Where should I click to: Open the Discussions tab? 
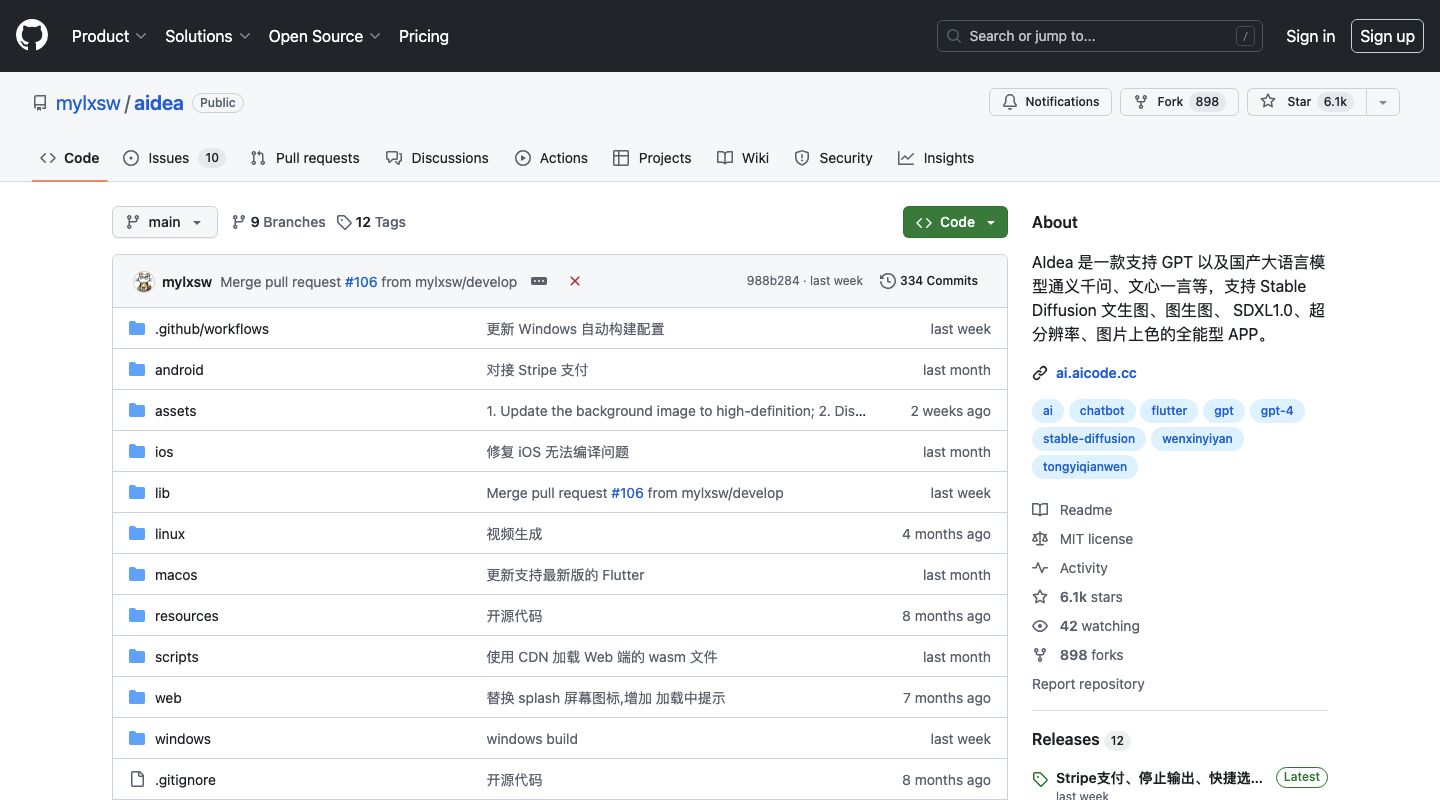pyautogui.click(x=437, y=158)
